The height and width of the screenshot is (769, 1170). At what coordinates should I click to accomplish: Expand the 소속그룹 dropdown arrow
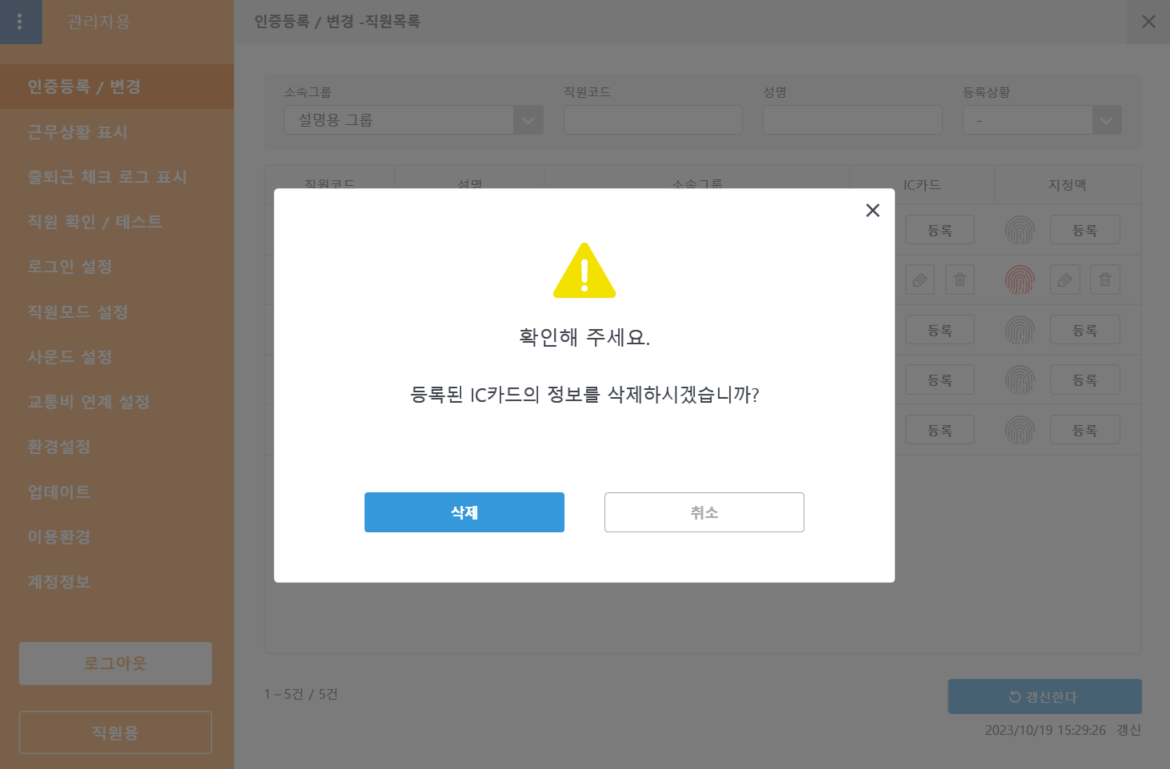pos(528,120)
